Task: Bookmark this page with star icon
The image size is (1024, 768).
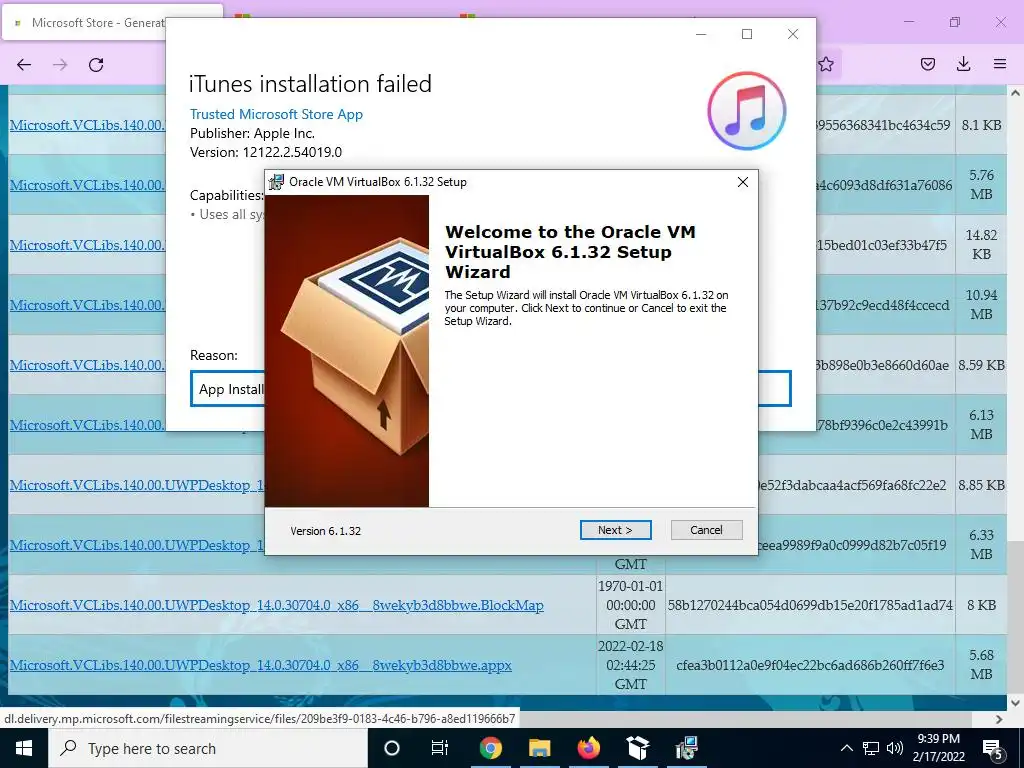Action: click(826, 64)
